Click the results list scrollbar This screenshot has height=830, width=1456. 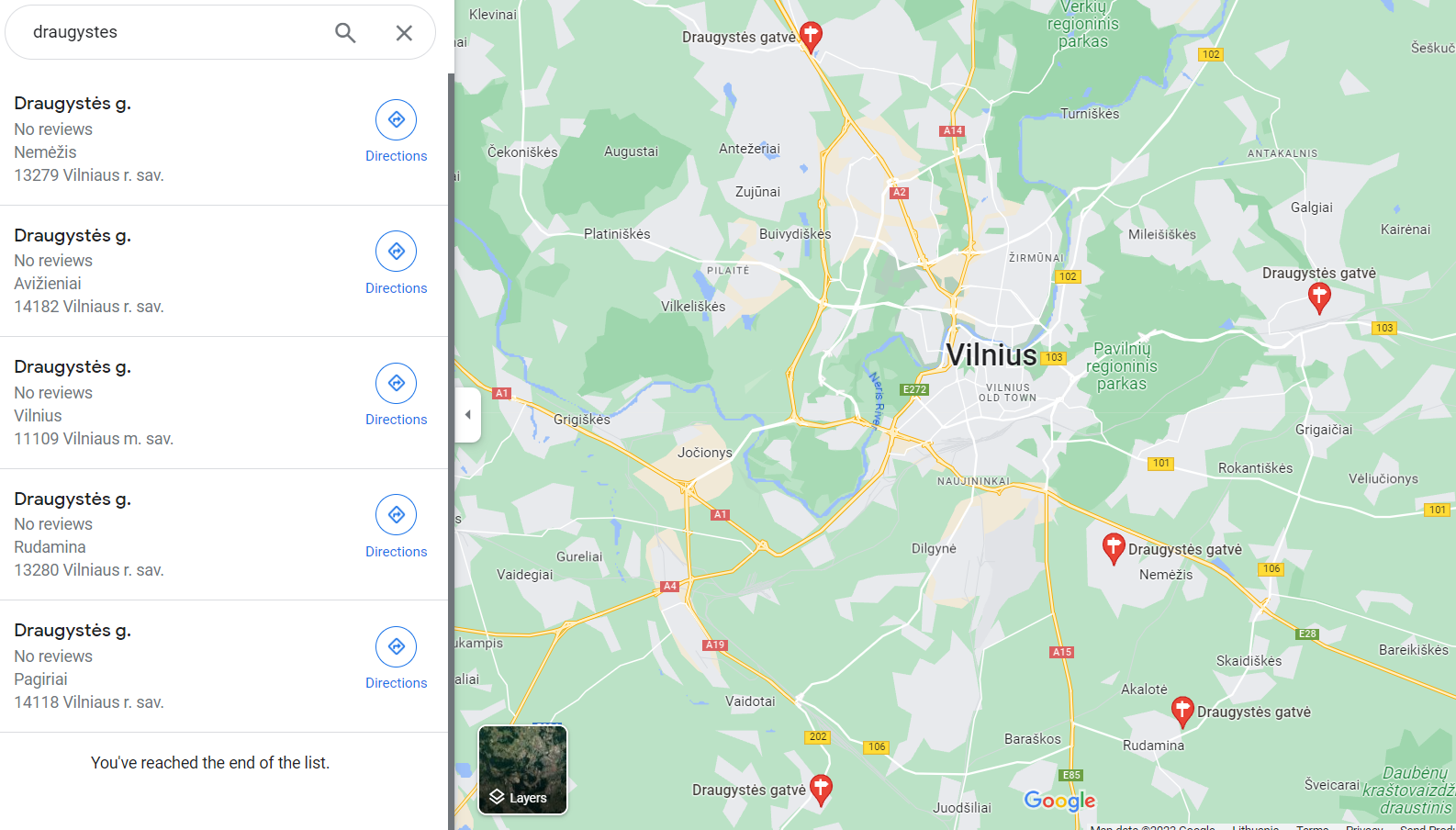pos(451,450)
